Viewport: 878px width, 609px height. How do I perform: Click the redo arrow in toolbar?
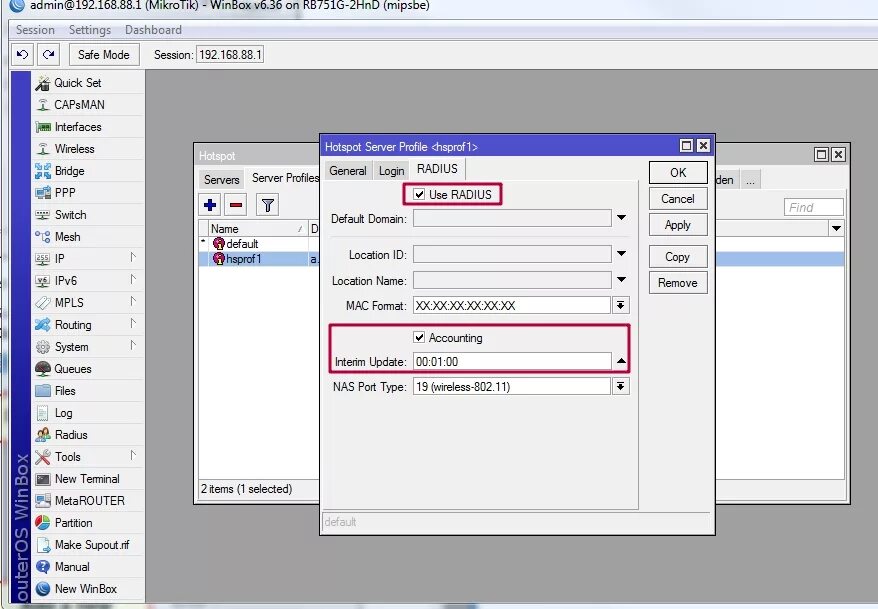tap(49, 54)
